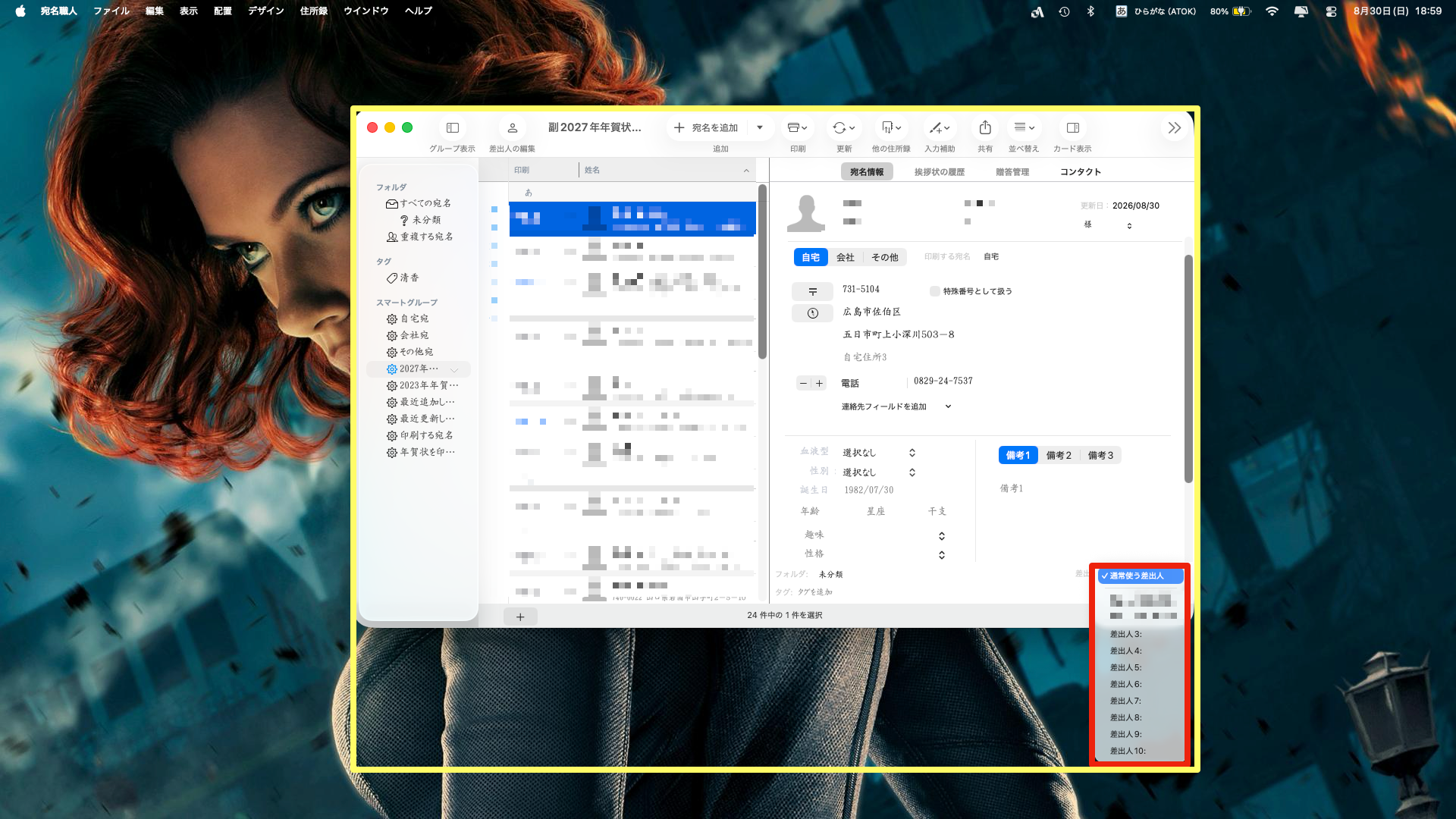Image resolution: width=1456 pixels, height=819 pixels.
Task: Expand 連絡先フィールドを追加 dropdown
Action: (x=896, y=406)
